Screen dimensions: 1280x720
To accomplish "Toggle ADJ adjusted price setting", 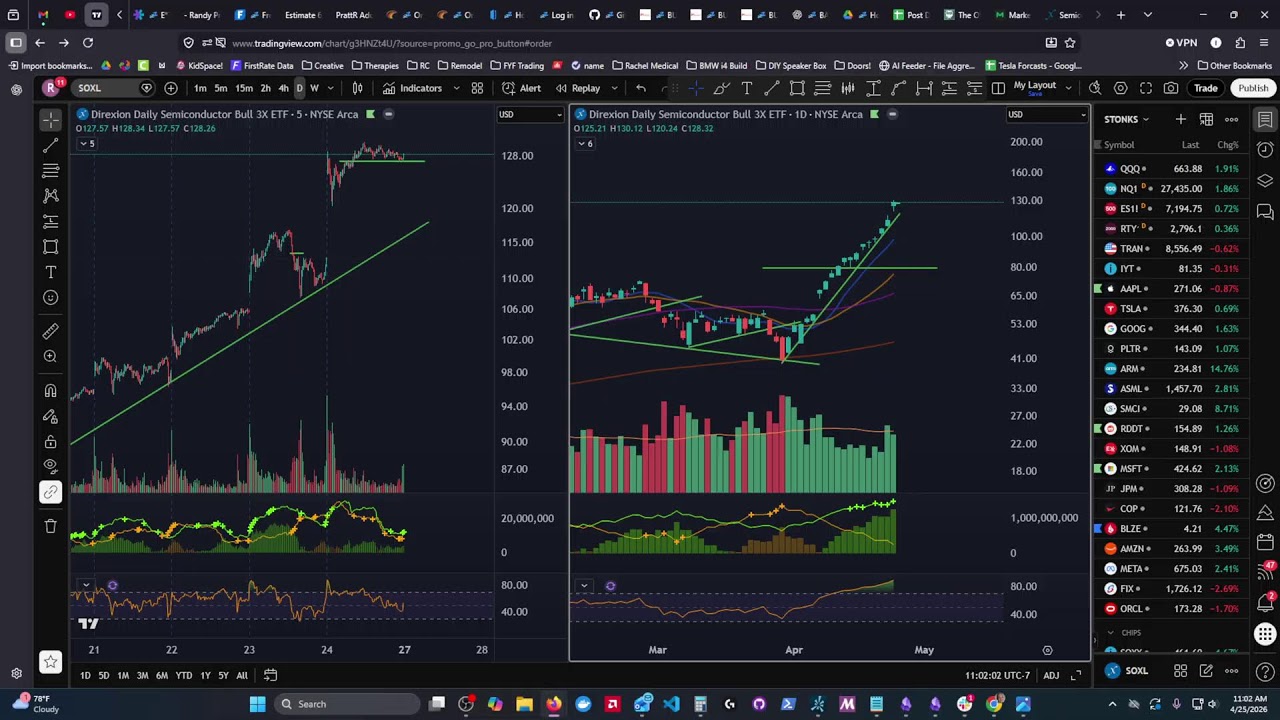I will click(x=1051, y=676).
